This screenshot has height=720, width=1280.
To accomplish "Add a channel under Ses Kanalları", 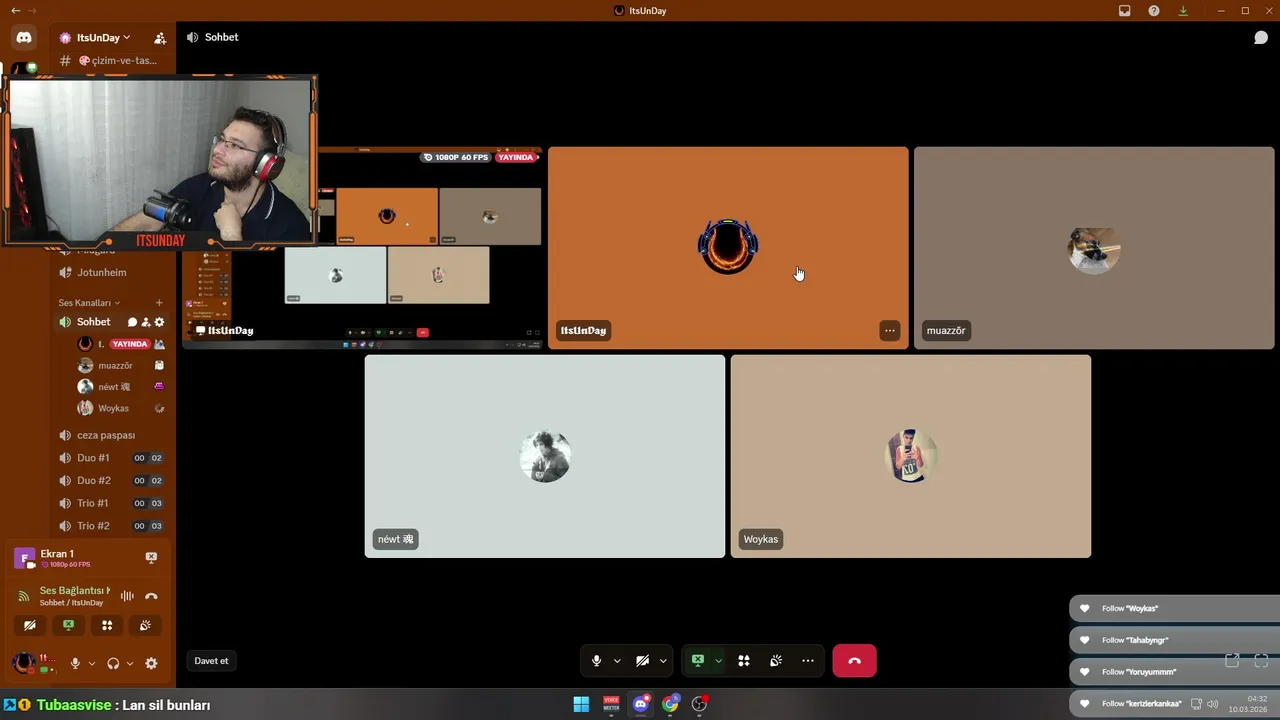I will 159,303.
